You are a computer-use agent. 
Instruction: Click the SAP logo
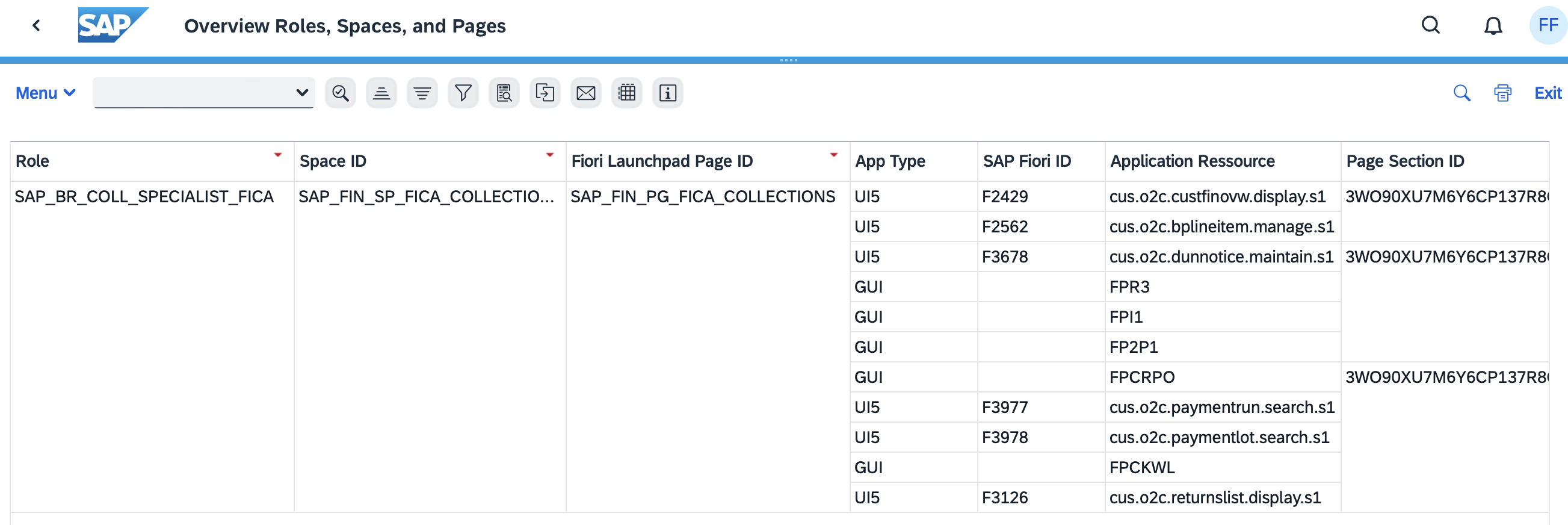point(113,25)
